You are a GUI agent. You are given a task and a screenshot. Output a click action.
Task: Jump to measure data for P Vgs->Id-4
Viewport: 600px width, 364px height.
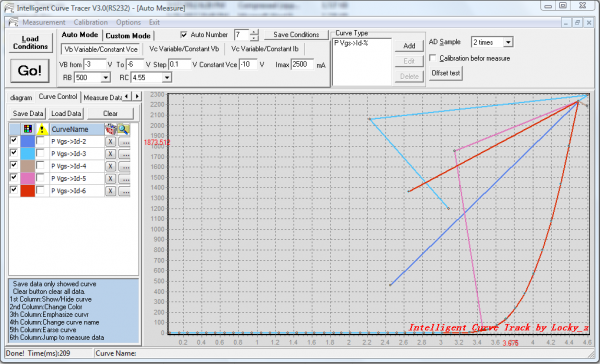(124, 166)
